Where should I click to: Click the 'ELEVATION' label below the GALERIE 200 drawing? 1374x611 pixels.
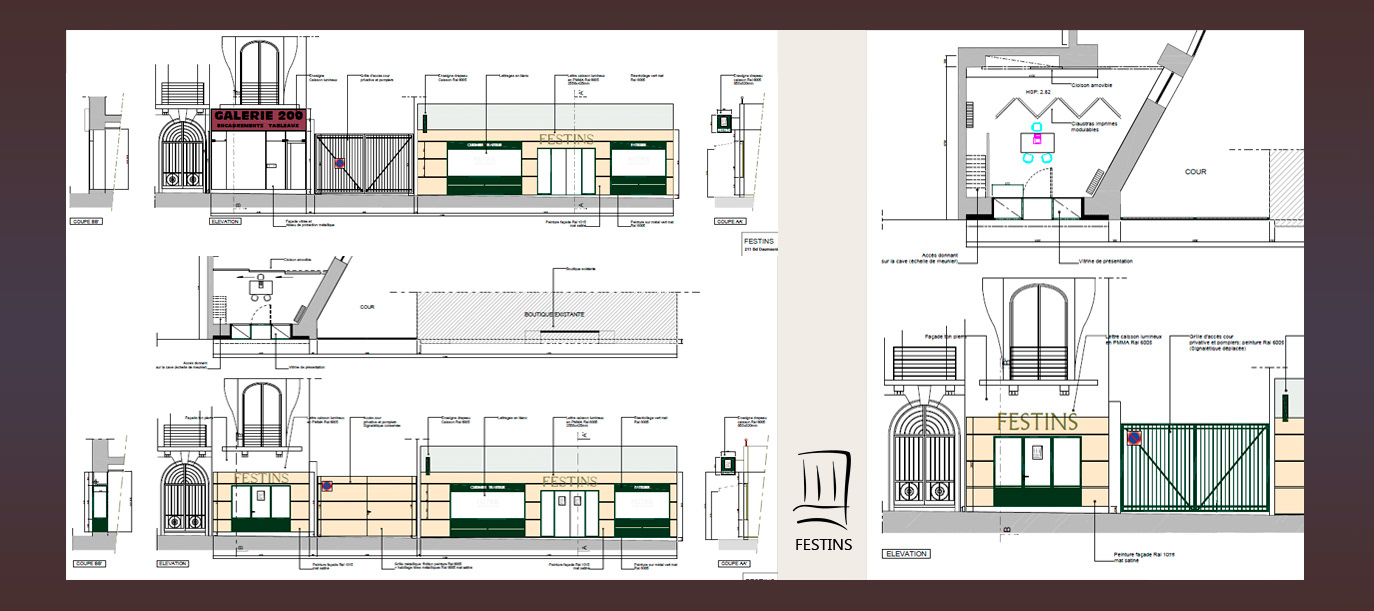click(x=226, y=221)
